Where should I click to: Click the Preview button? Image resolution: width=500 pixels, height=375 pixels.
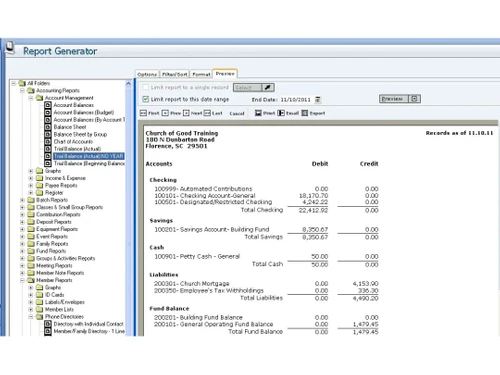(x=394, y=99)
